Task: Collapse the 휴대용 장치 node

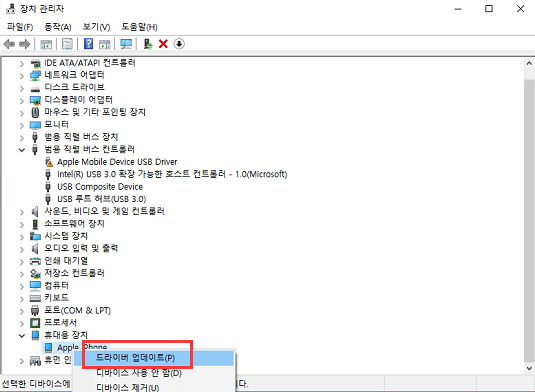Action: coord(21,336)
